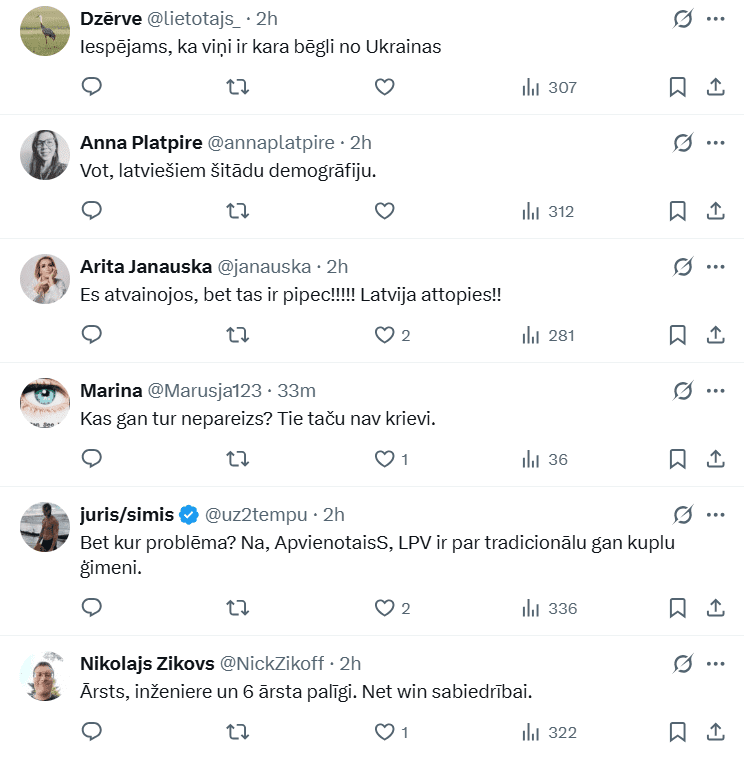Reply to Nikolajs Zikovs' tweet
Viewport: 744px width, 759px height.
pyautogui.click(x=92, y=732)
